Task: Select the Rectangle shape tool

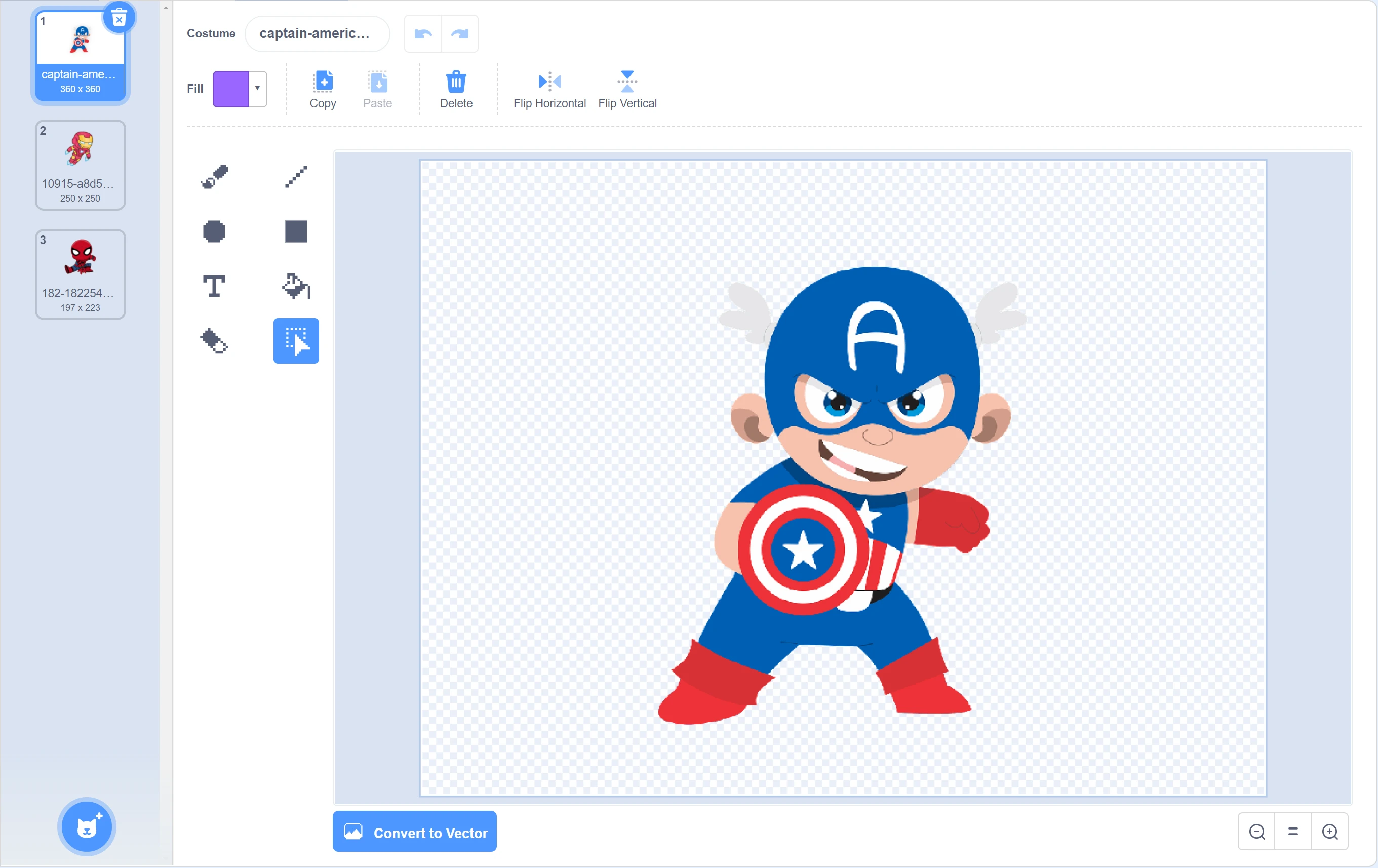Action: coord(296,231)
